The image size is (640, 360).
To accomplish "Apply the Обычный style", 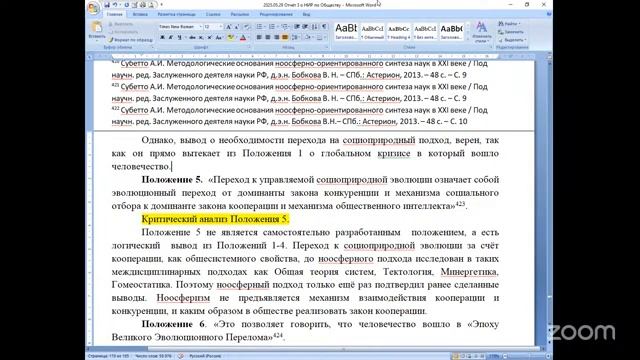I will pos(372,31).
